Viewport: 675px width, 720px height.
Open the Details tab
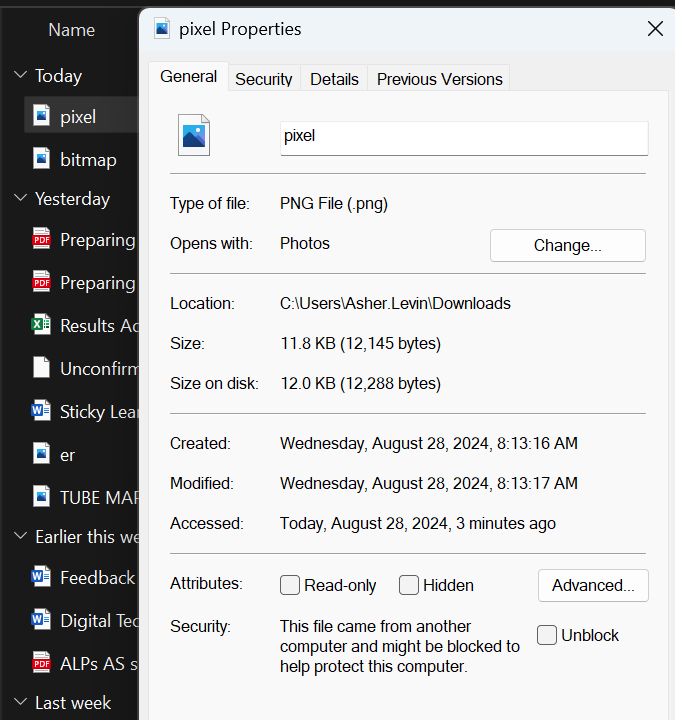coord(334,79)
